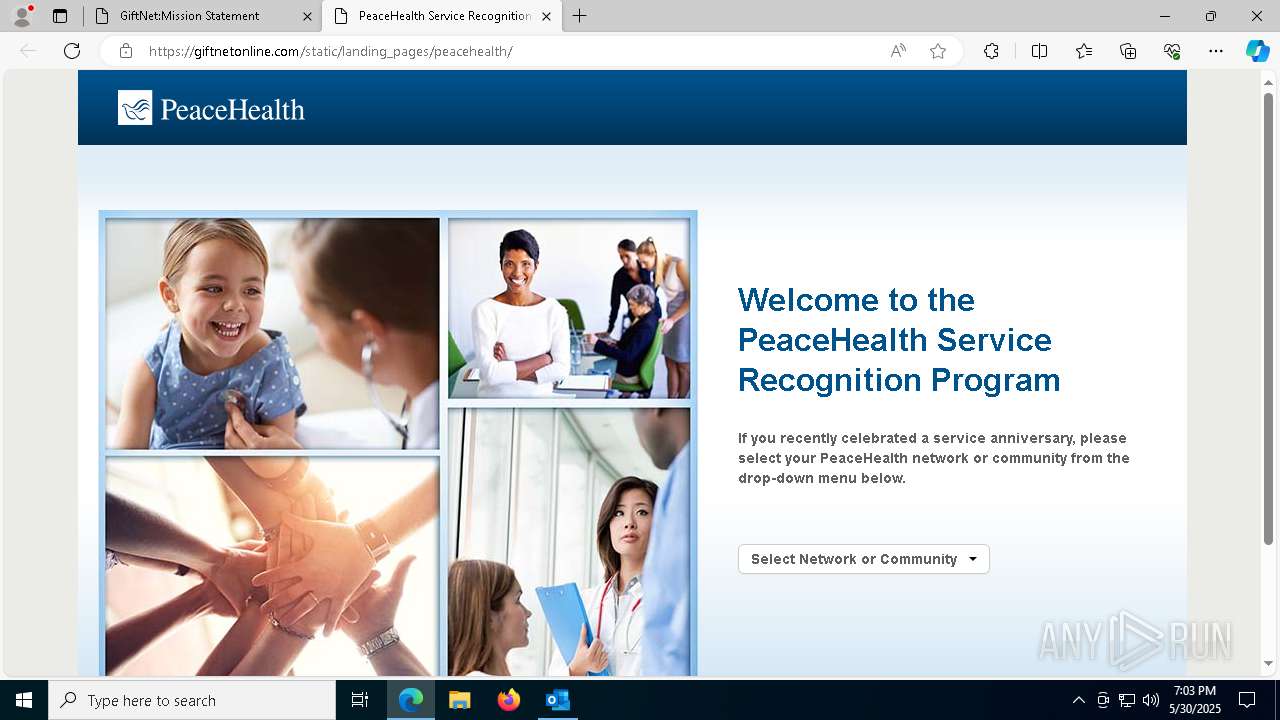Launch Copilot sidebar
Viewport: 1280px width, 720px height.
pyautogui.click(x=1257, y=51)
